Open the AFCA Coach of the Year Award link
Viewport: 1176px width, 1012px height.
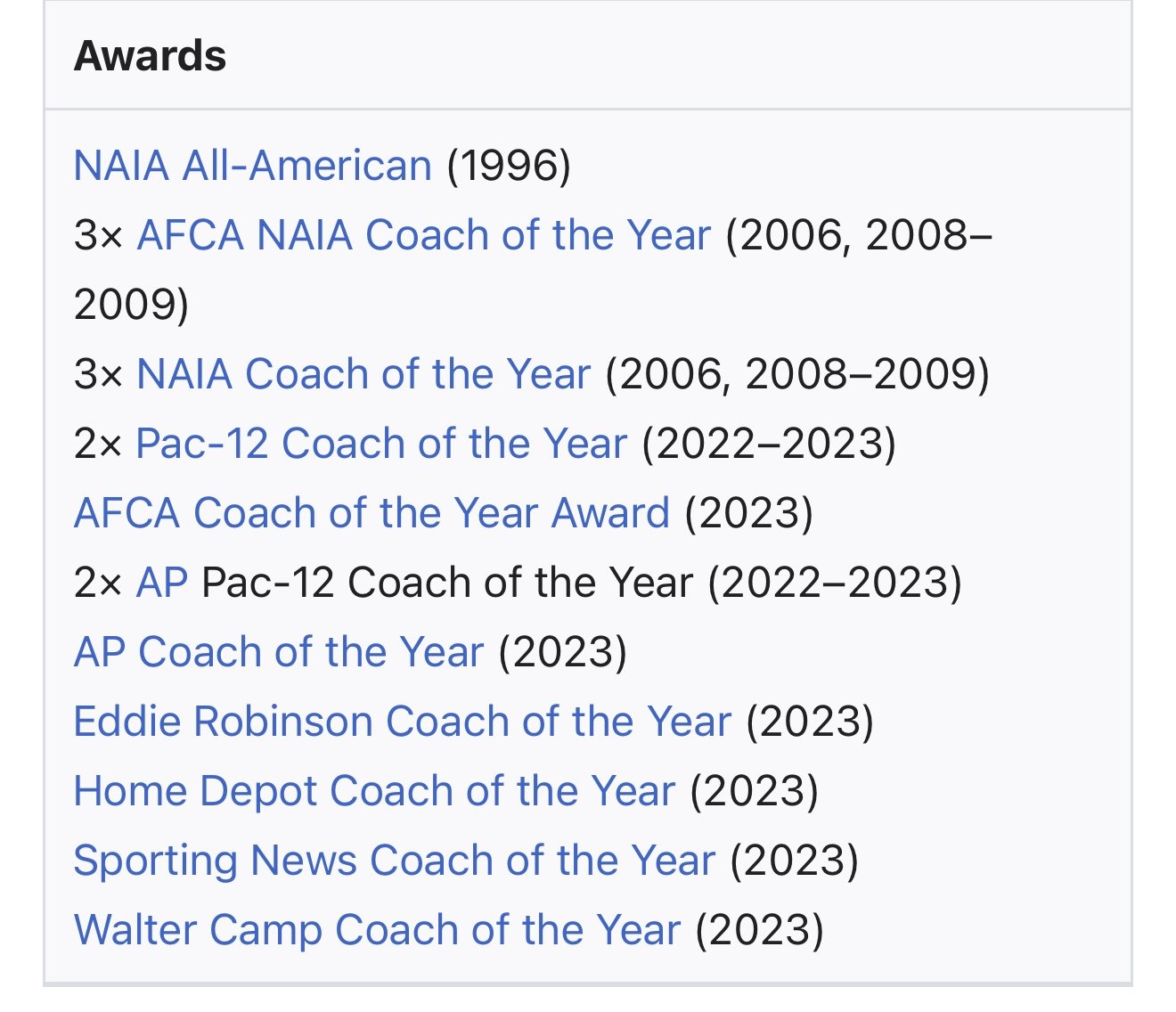pos(372,513)
